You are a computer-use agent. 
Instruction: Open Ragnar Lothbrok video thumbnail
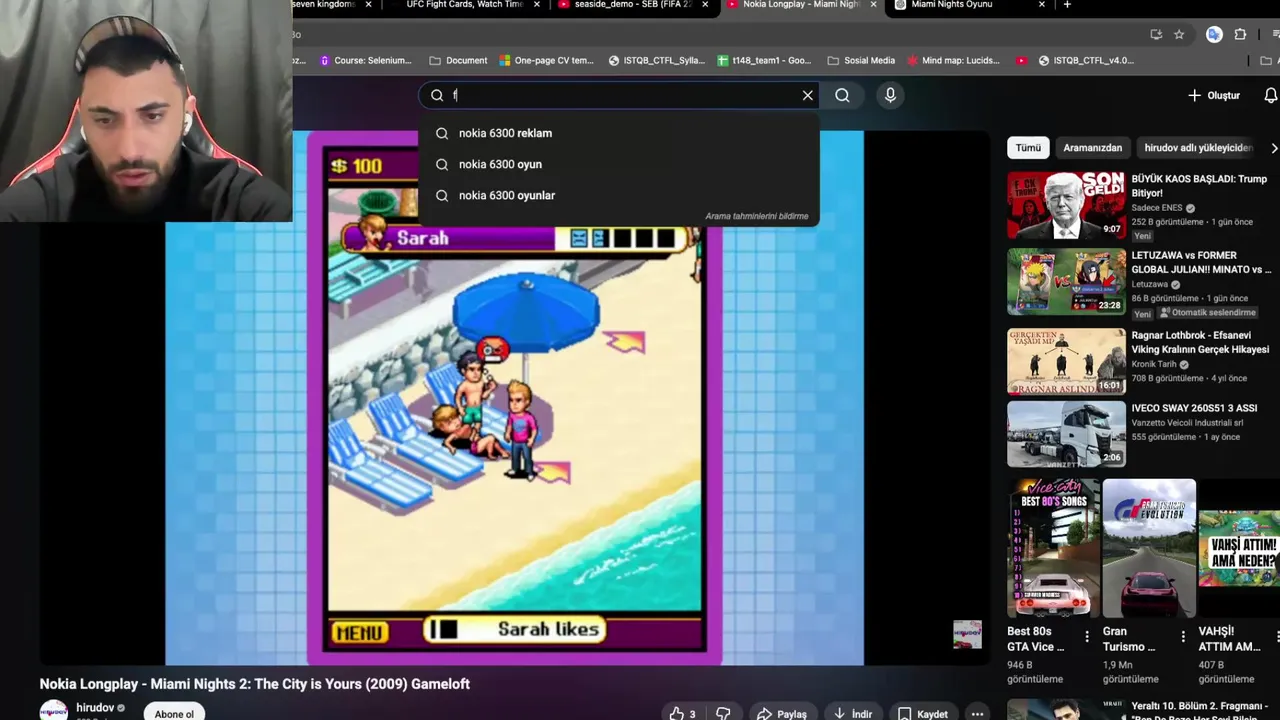pyautogui.click(x=1066, y=361)
